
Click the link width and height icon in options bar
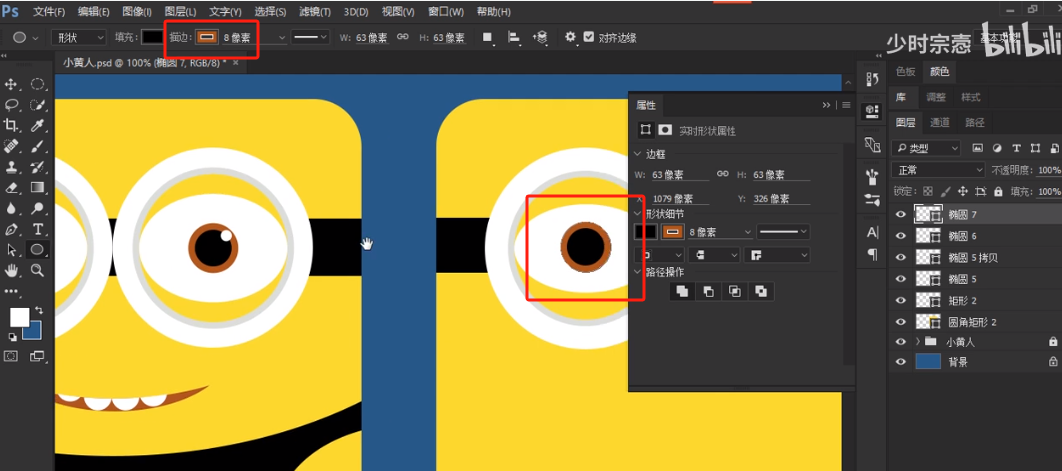(403, 37)
